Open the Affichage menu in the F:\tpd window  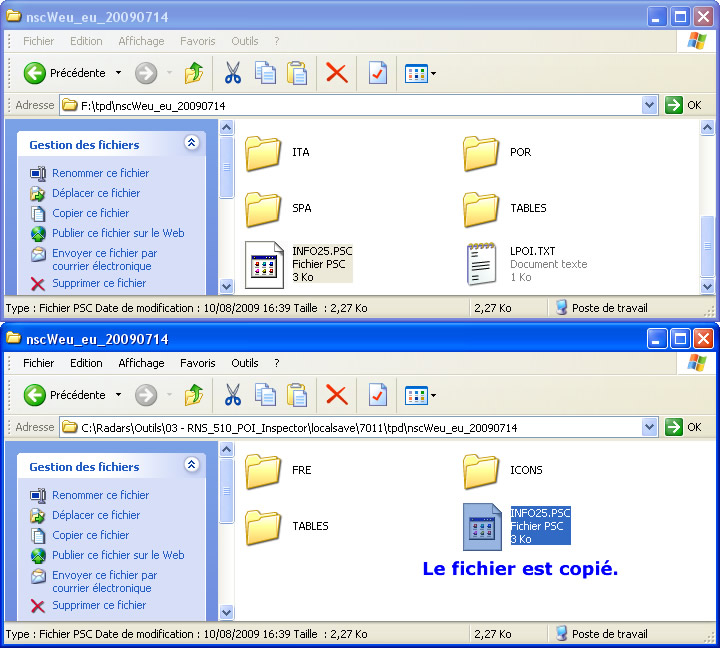pyautogui.click(x=141, y=41)
